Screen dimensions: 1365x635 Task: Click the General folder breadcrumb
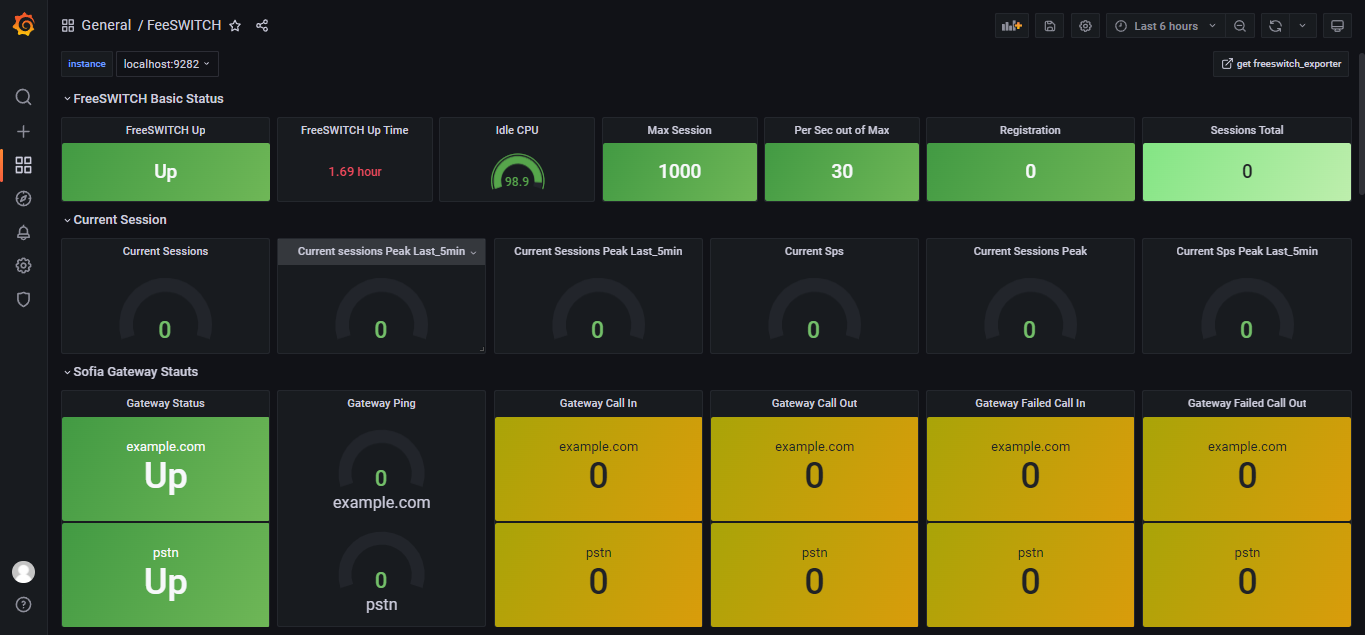click(107, 26)
